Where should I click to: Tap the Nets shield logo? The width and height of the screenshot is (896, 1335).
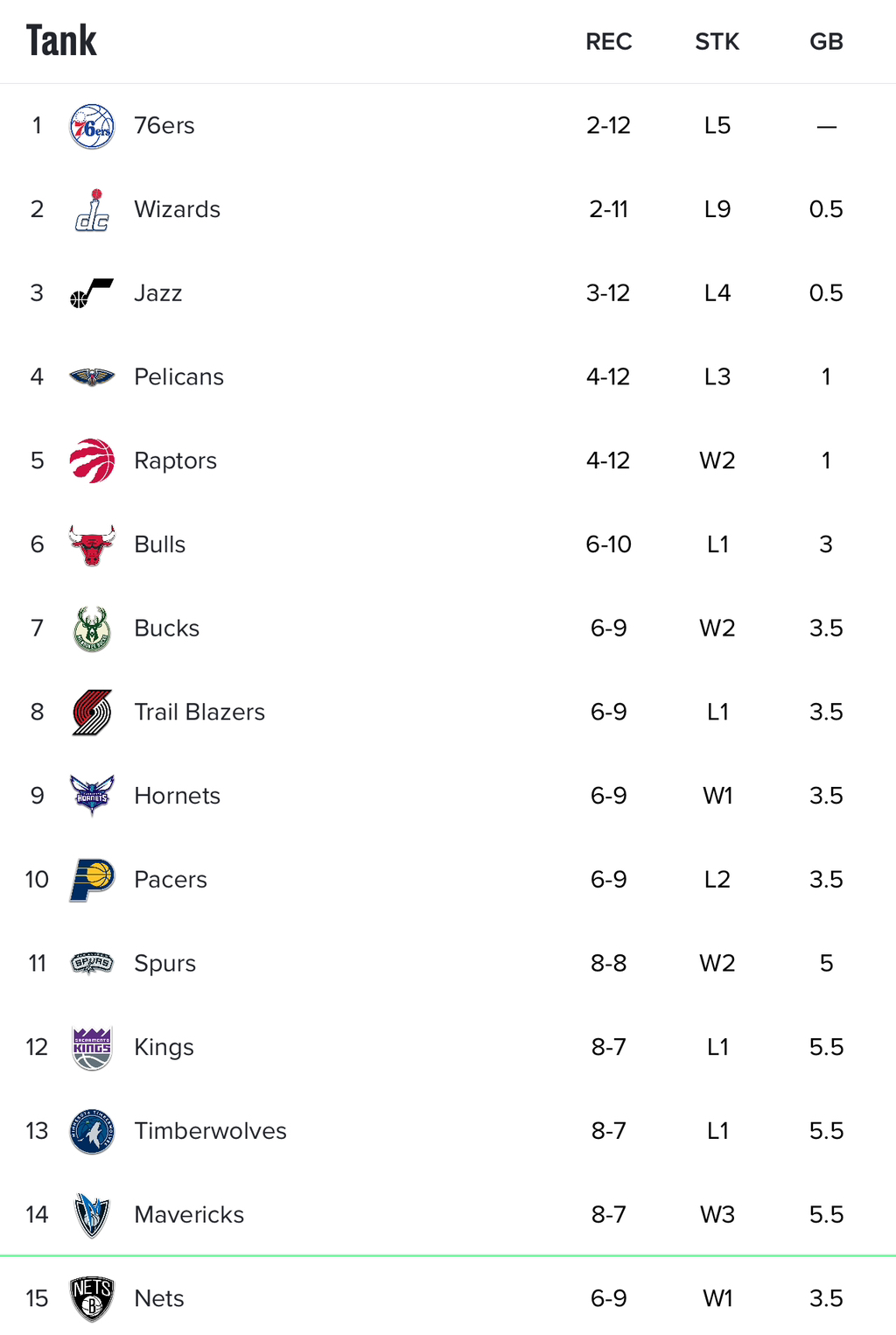(x=92, y=1298)
